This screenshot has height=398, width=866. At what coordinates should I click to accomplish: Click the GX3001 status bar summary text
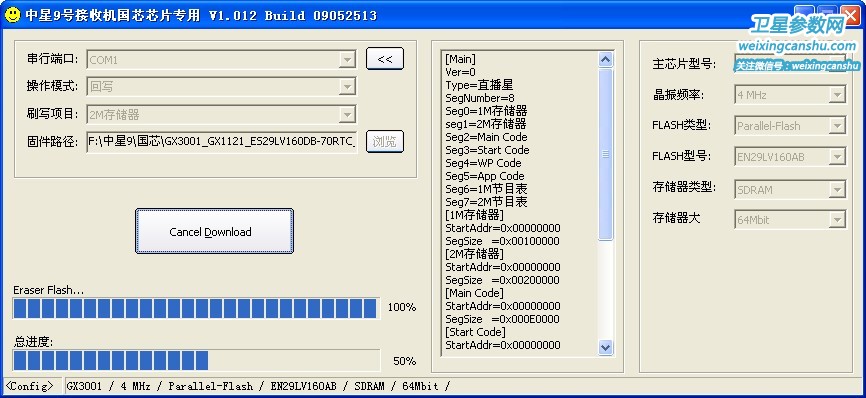(x=258, y=386)
